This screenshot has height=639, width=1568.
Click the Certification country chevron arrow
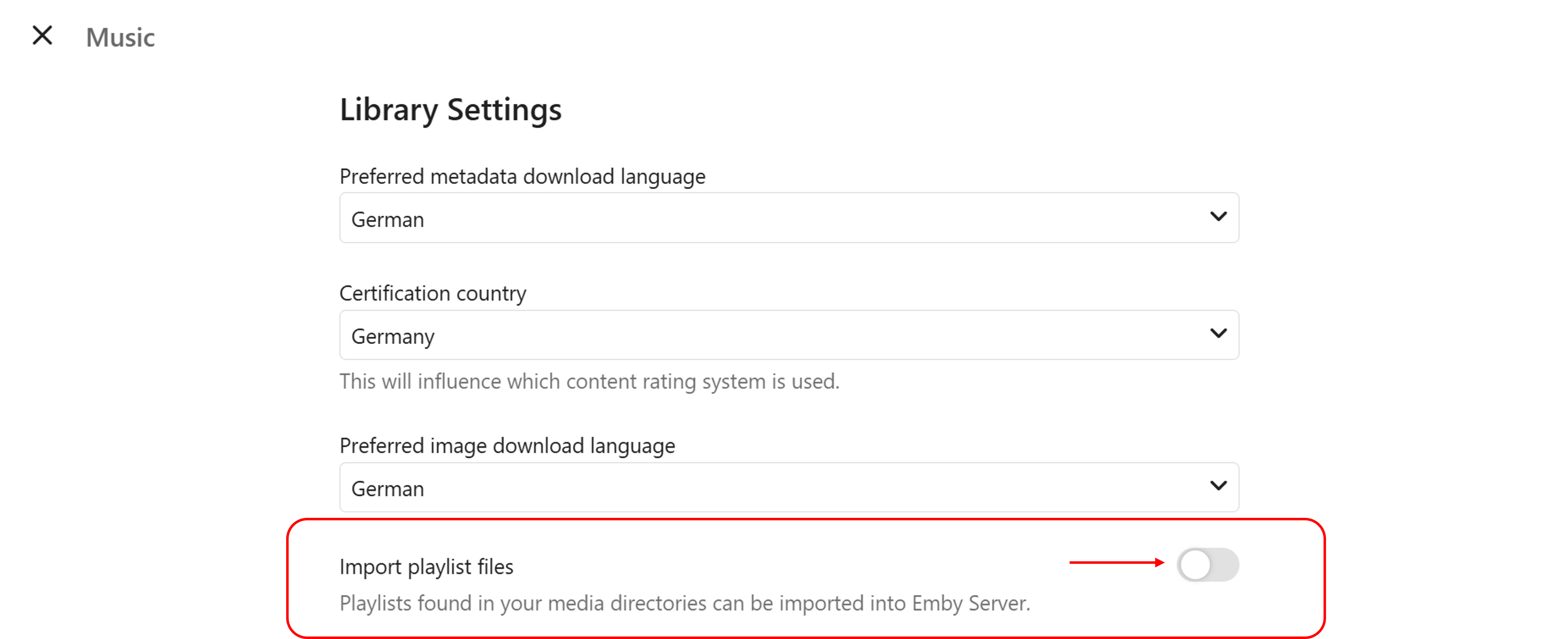point(1218,334)
